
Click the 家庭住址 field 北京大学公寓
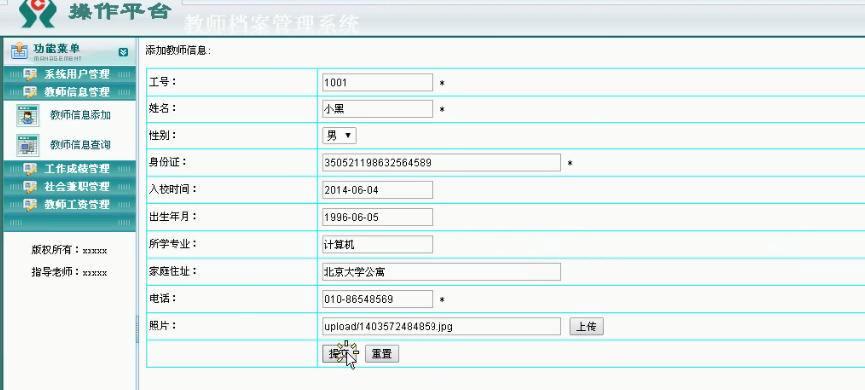pos(441,271)
